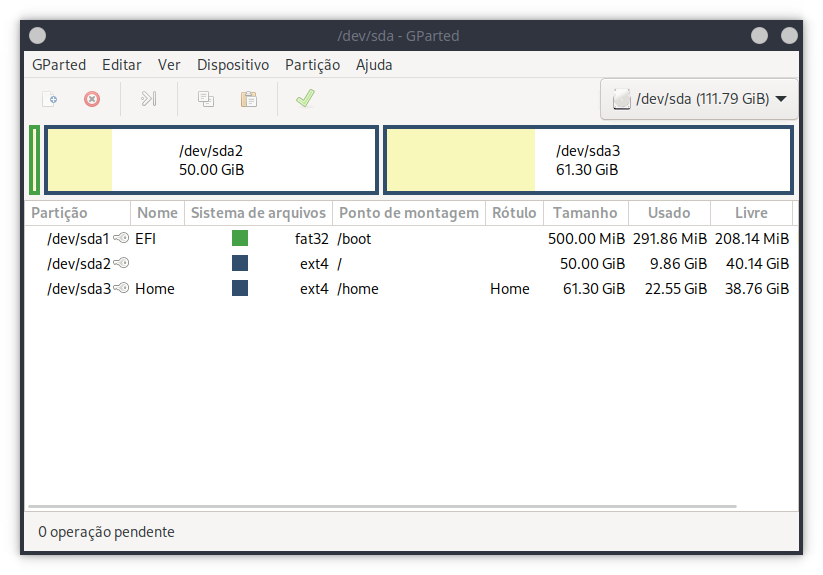Screen dimensions: 823x575
Task: Open the Dispositivo menu
Action: [232, 65]
